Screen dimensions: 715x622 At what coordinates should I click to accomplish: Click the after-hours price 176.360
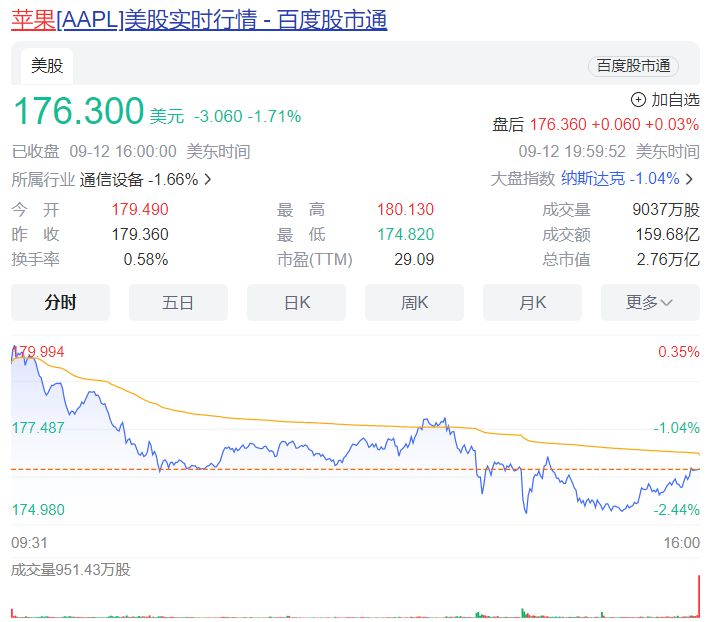(558, 124)
